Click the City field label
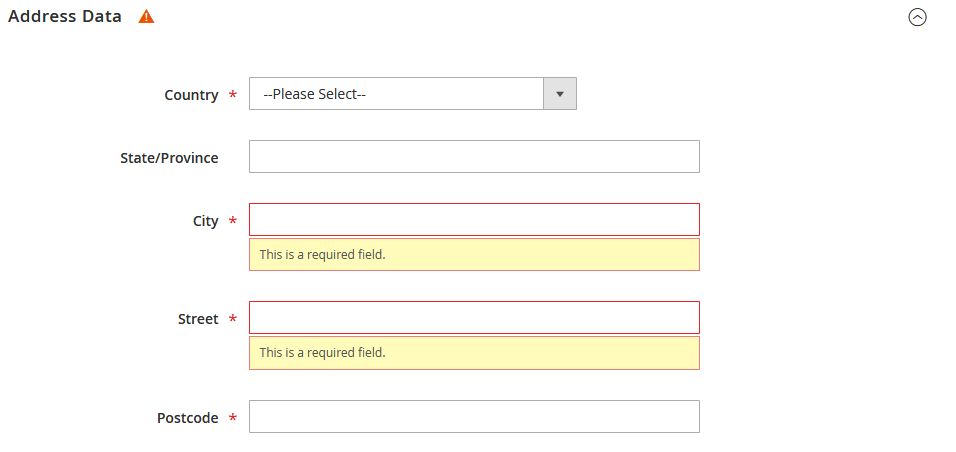Viewport: 956px width, 452px height. pos(205,221)
